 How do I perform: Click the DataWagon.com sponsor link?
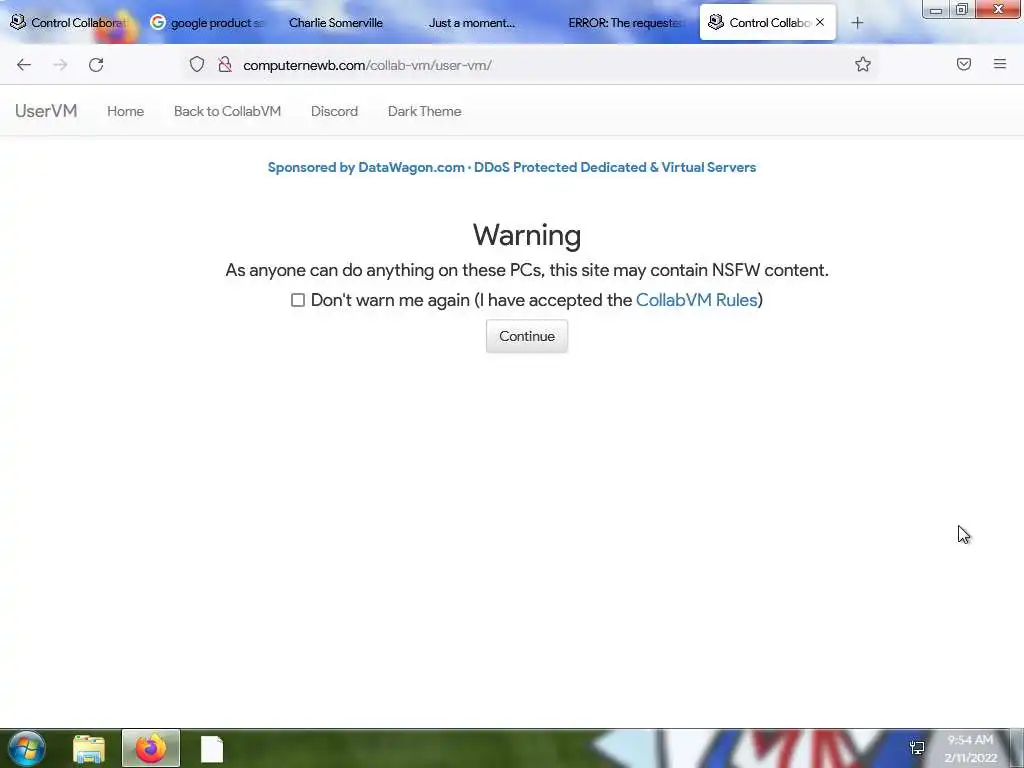point(512,167)
